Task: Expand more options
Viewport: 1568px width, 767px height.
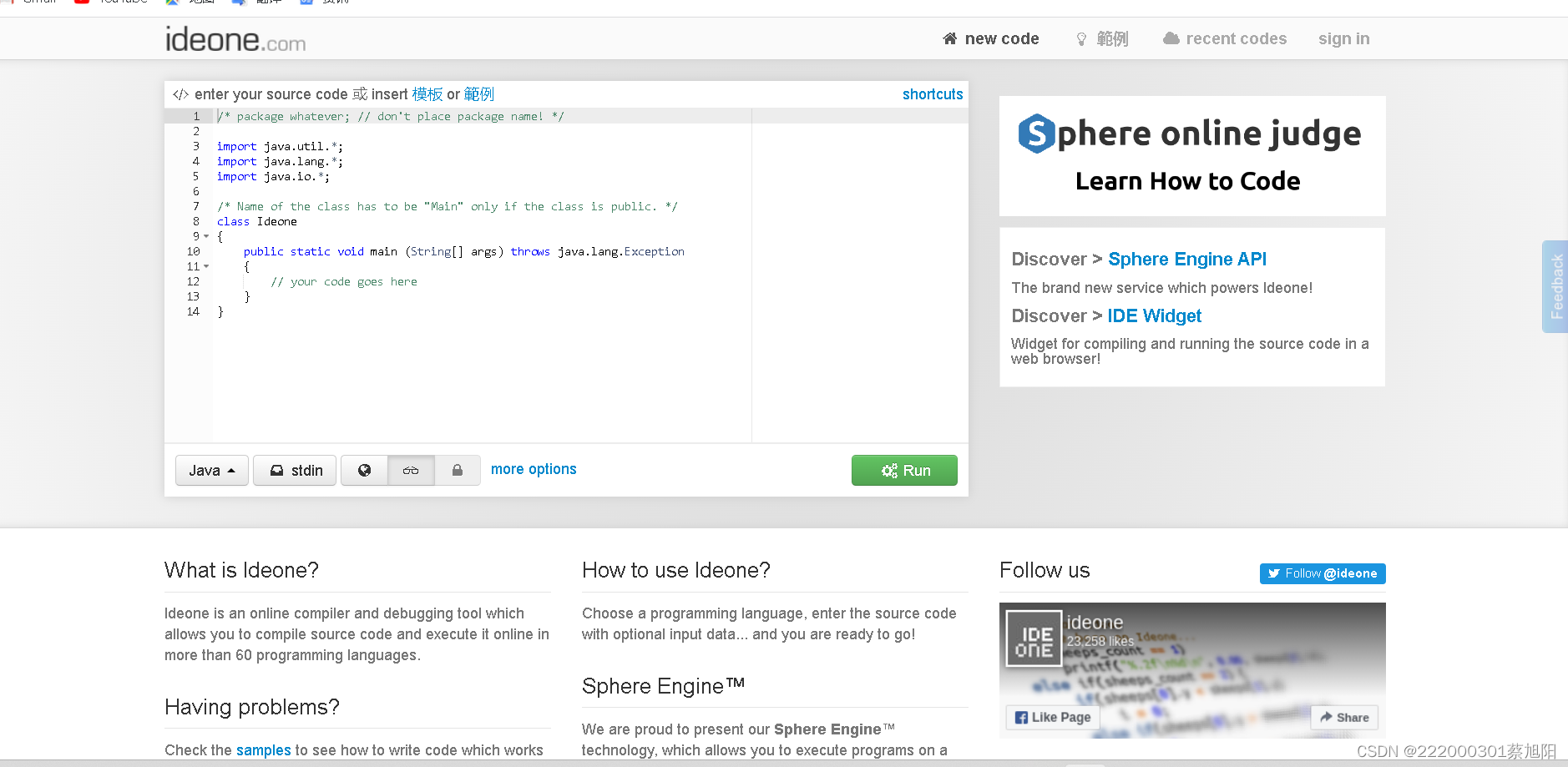Action: click(534, 469)
